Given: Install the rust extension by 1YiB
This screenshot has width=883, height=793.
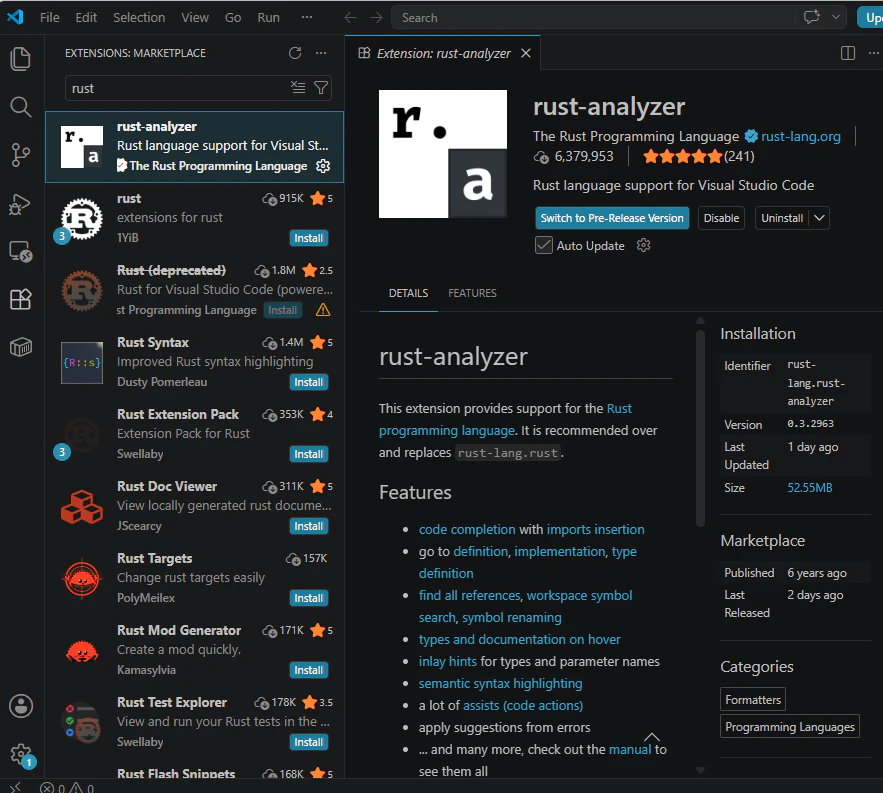Looking at the screenshot, I should pos(309,238).
